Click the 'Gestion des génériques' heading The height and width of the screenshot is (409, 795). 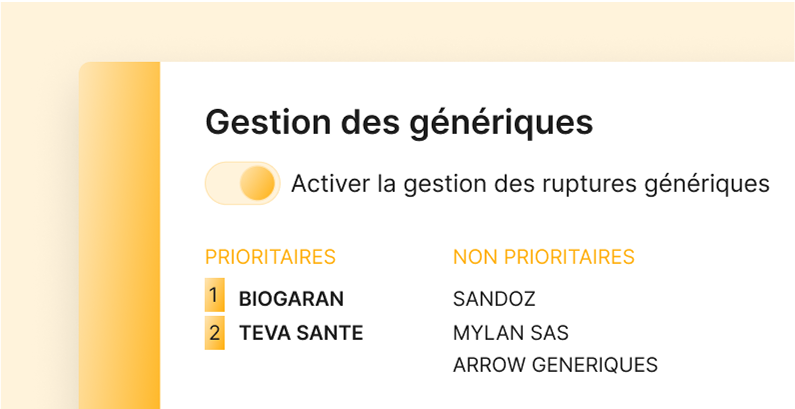click(x=399, y=123)
